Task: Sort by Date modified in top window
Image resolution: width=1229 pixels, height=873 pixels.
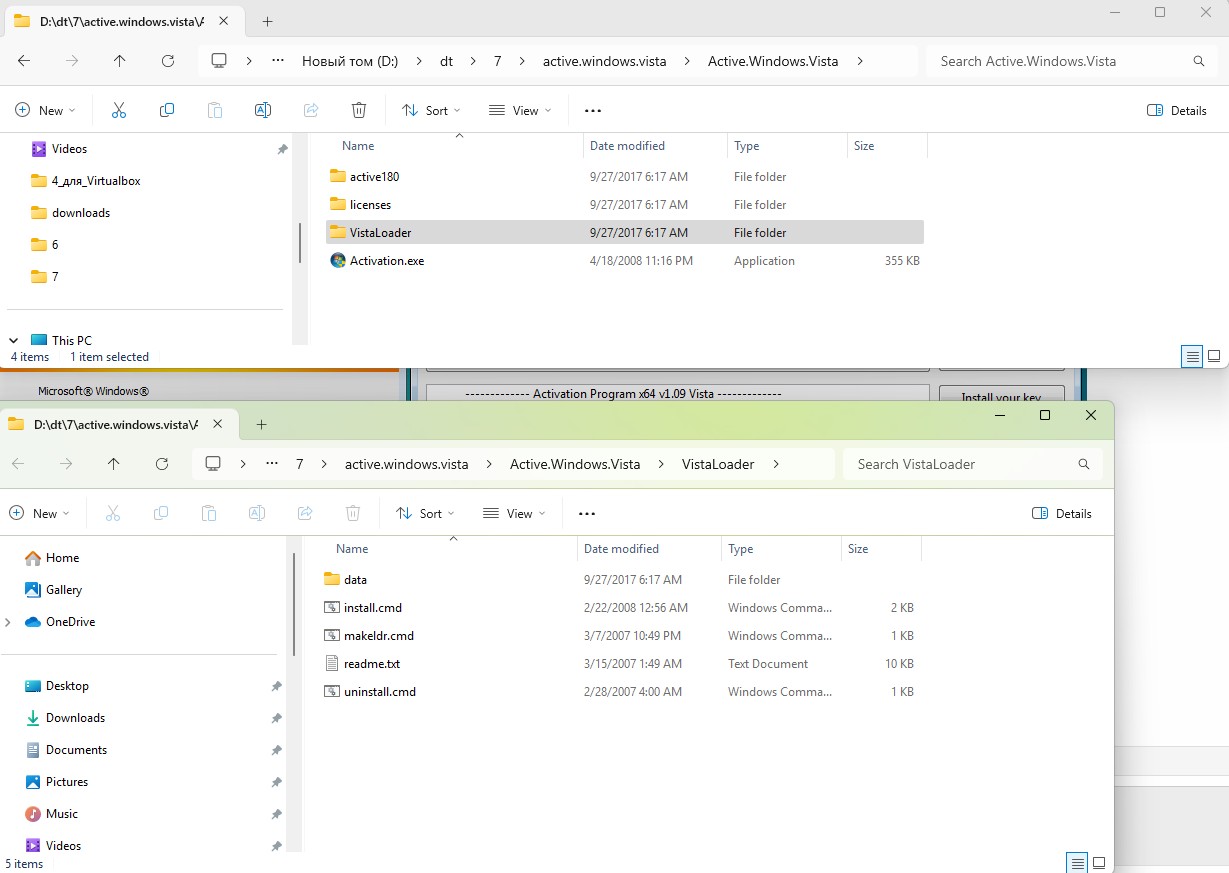Action: pos(627,146)
